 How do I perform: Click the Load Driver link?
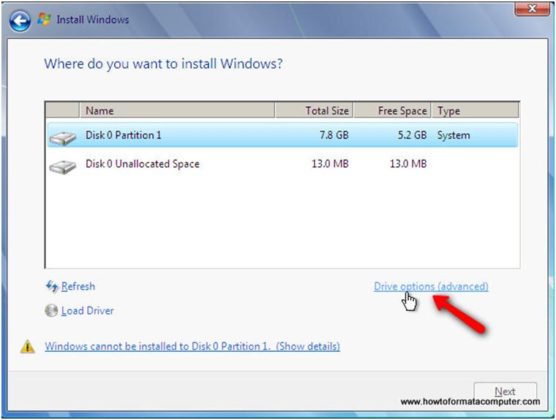point(88,311)
